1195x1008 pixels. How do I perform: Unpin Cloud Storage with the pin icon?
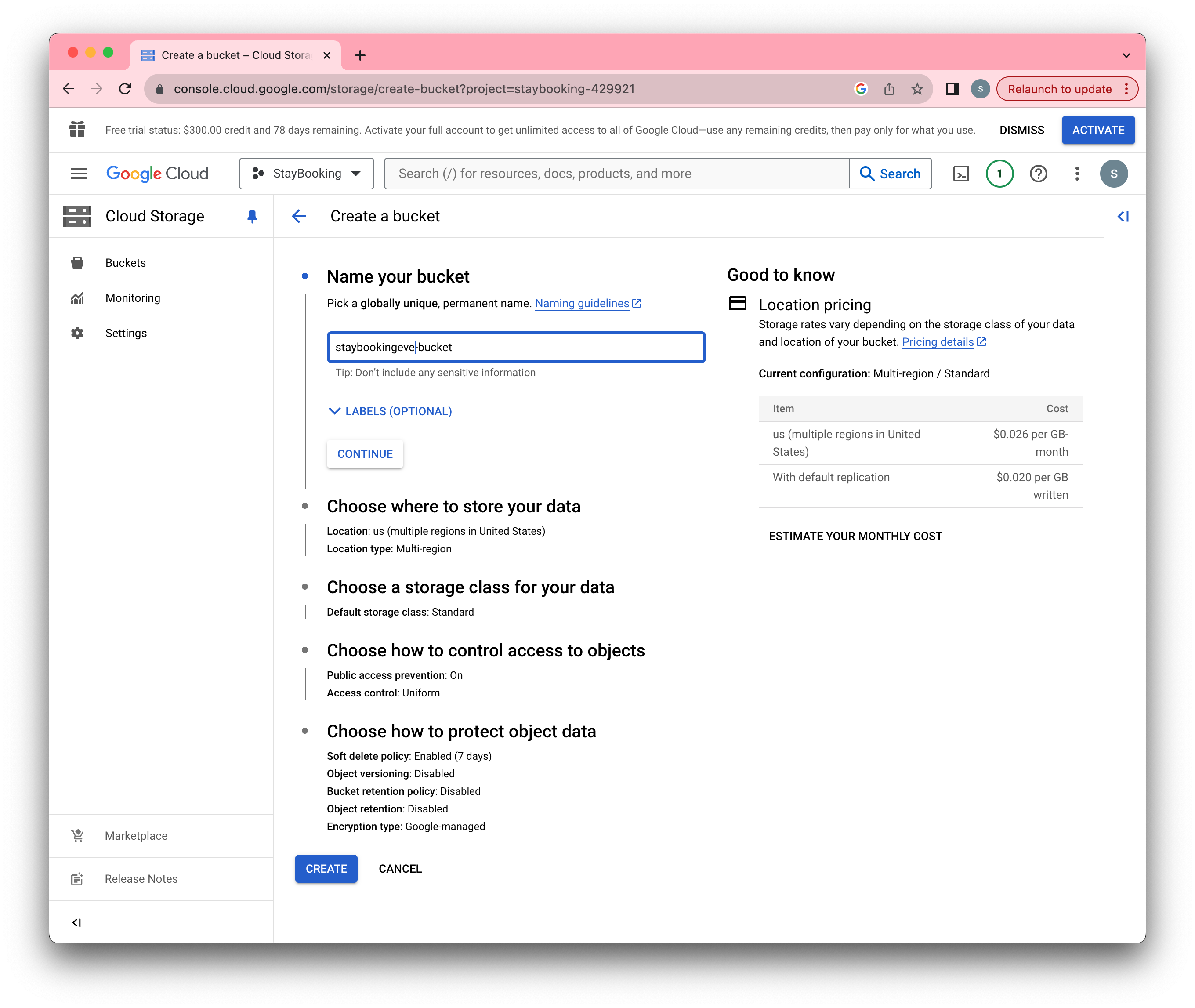[252, 216]
